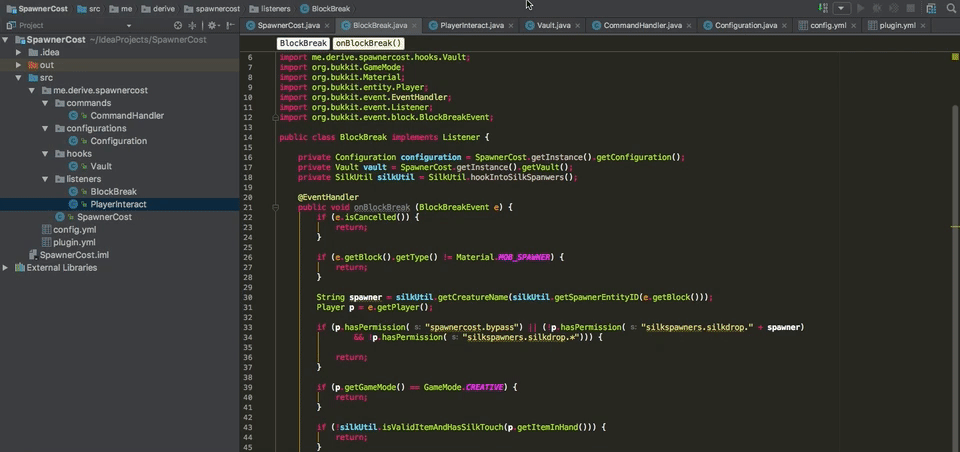The image size is (960, 452).
Task: Click the listeners breadcrumb in the navigation bar
Action: pos(269,9)
